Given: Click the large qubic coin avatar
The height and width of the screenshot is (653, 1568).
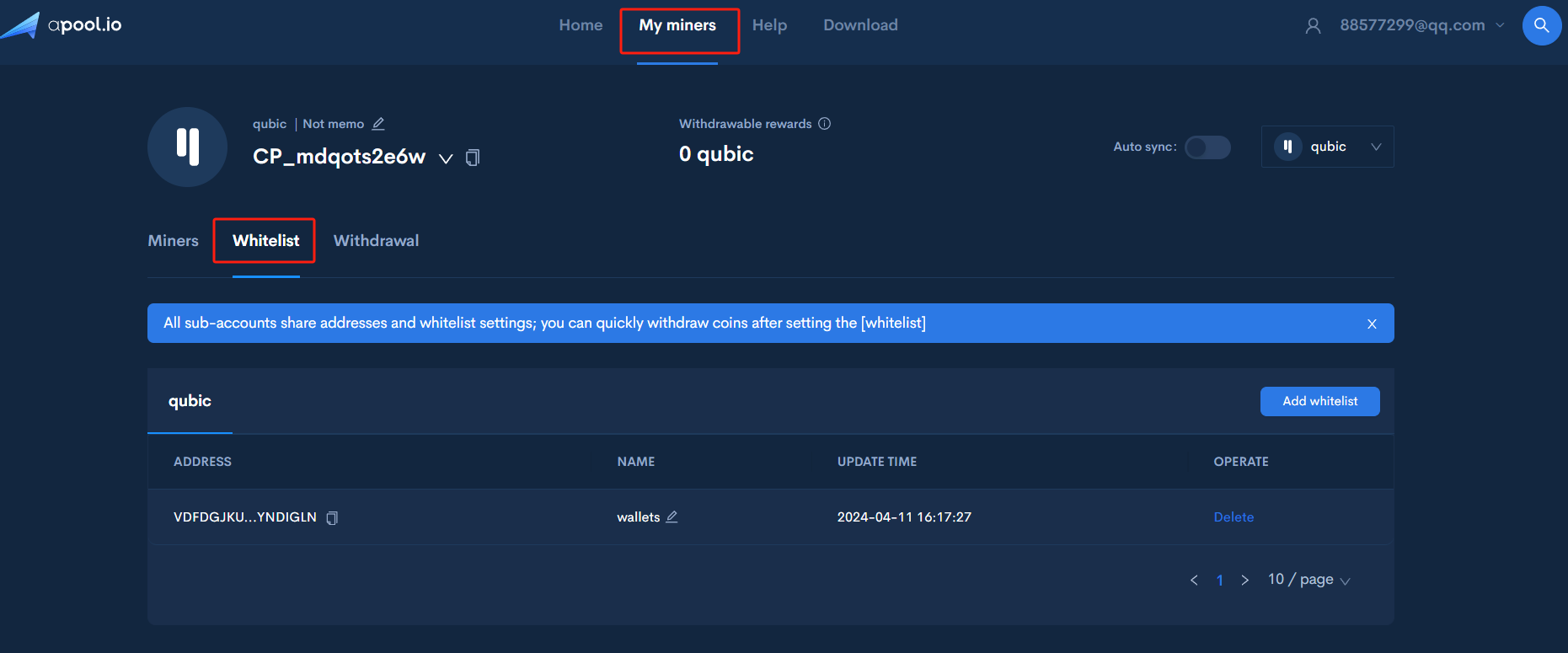Looking at the screenshot, I should (187, 147).
